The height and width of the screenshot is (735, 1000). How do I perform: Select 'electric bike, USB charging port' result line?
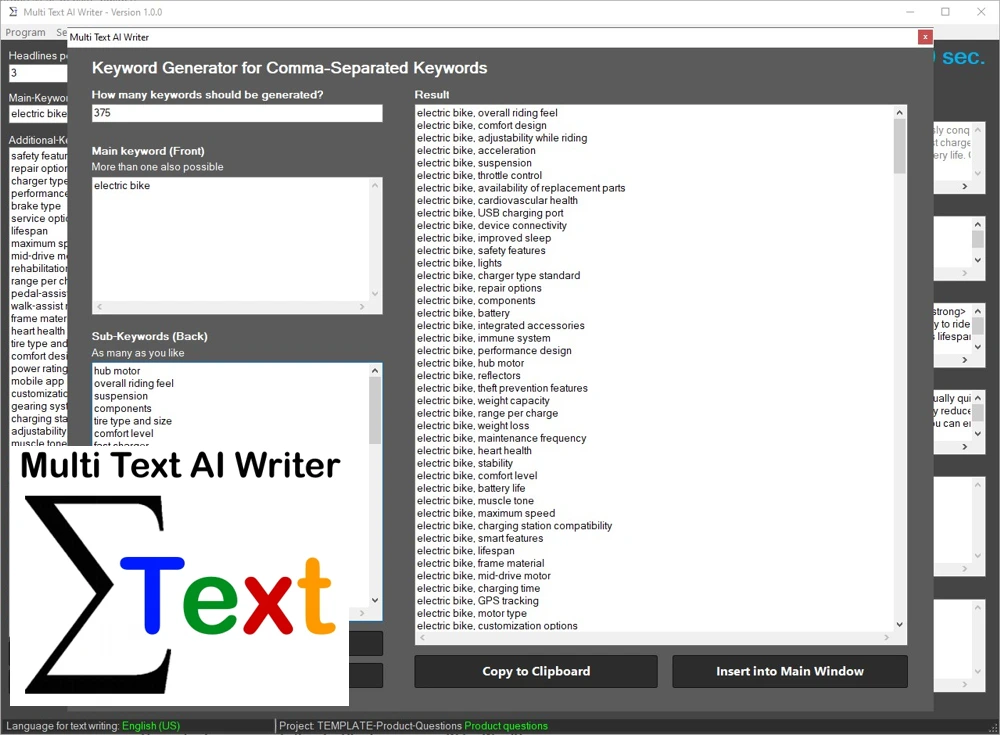[490, 213]
